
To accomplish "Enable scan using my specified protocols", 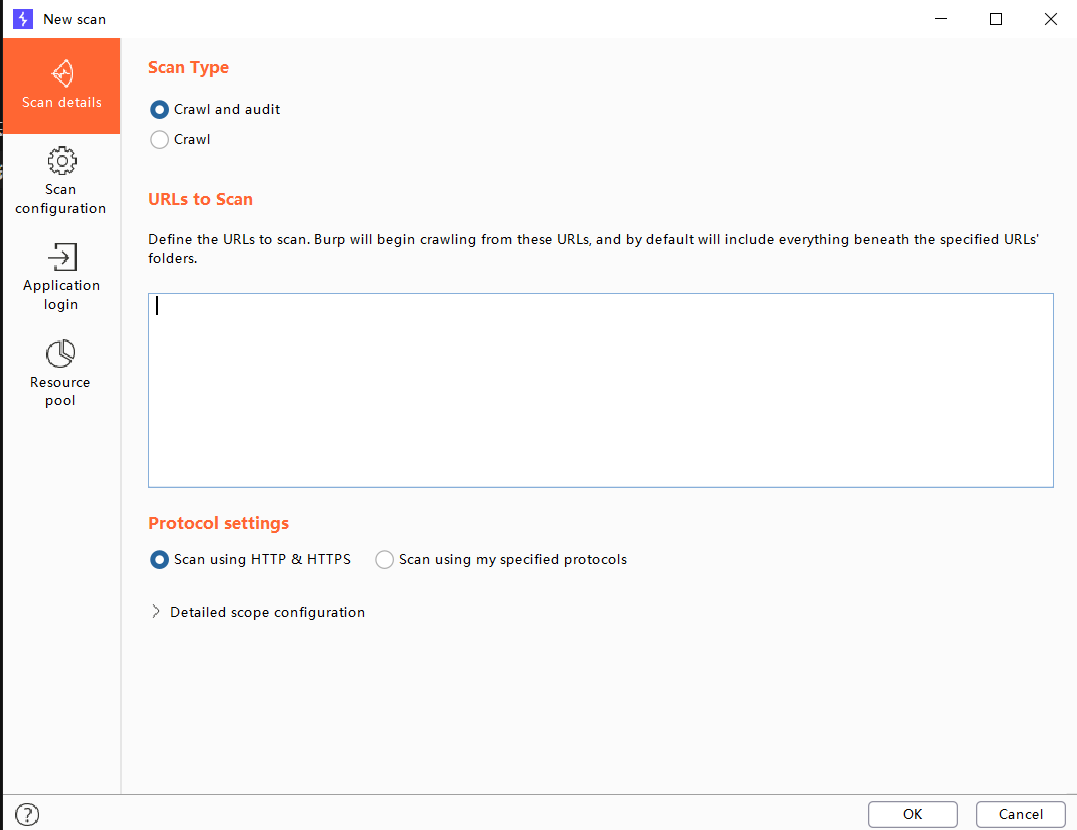I will 384,560.
